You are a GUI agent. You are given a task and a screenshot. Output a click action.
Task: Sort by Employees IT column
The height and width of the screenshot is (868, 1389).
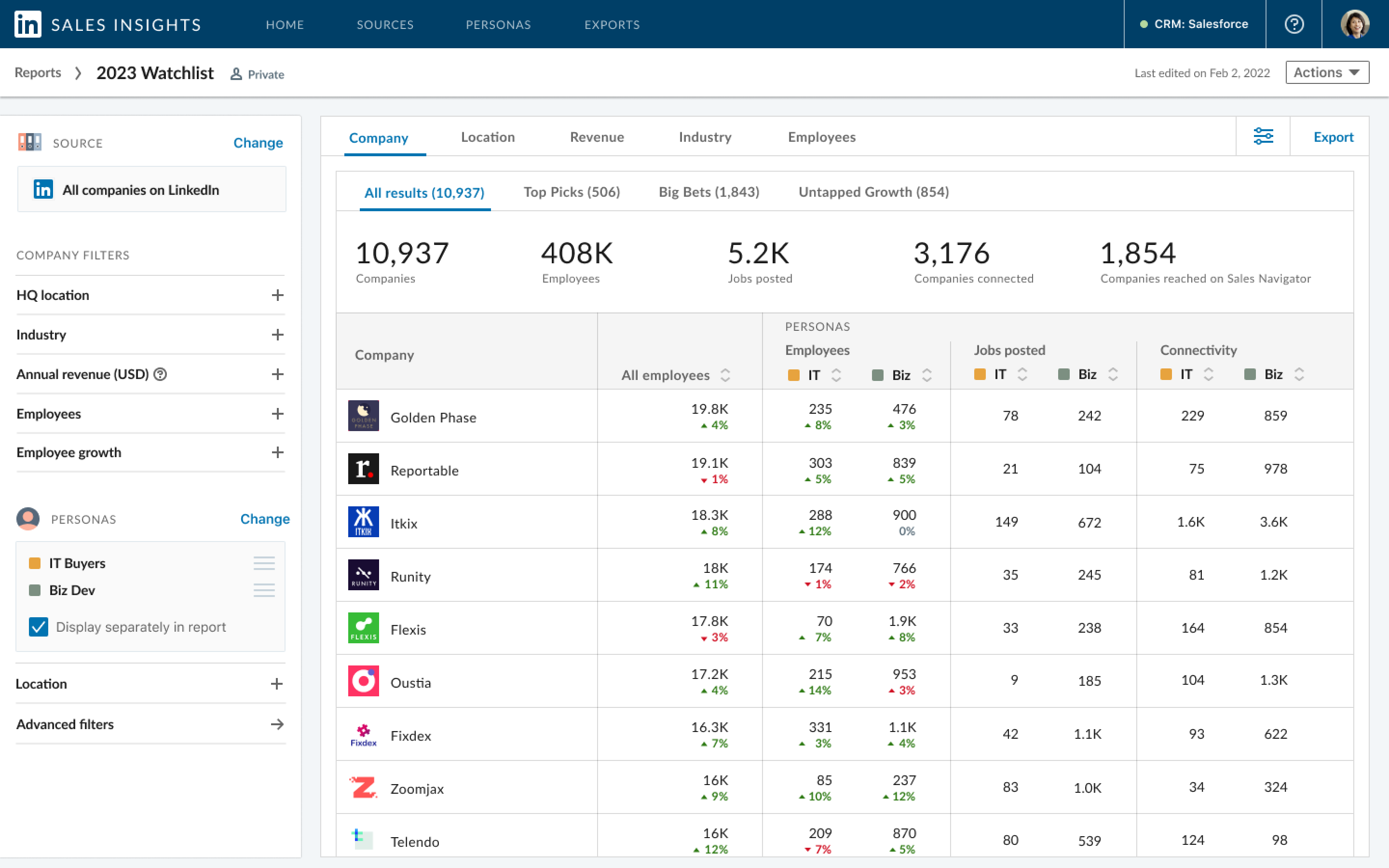pos(836,375)
